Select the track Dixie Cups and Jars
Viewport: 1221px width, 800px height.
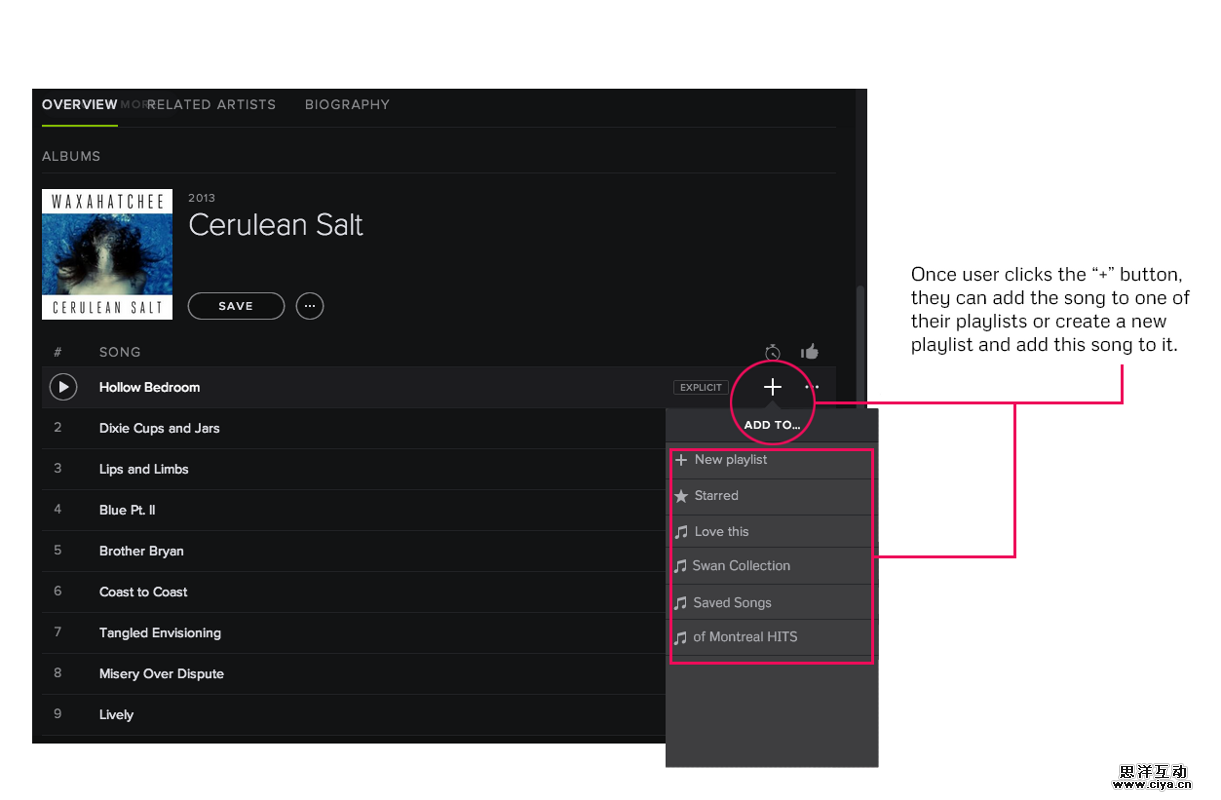tap(159, 428)
